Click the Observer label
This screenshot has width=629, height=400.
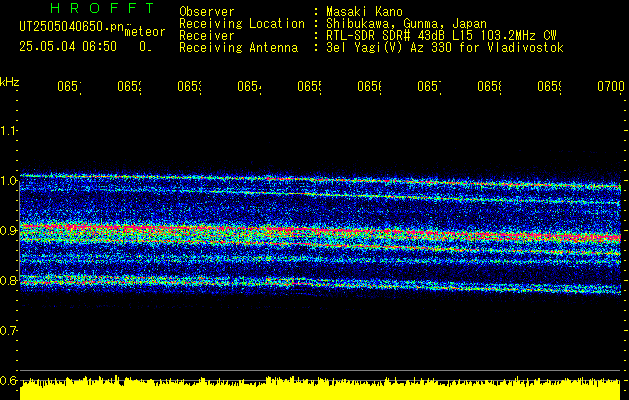pyautogui.click(x=207, y=11)
